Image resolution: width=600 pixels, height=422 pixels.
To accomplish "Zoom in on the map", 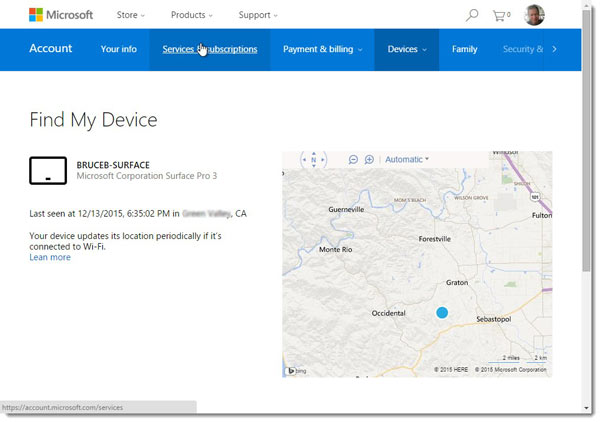I will pos(369,159).
